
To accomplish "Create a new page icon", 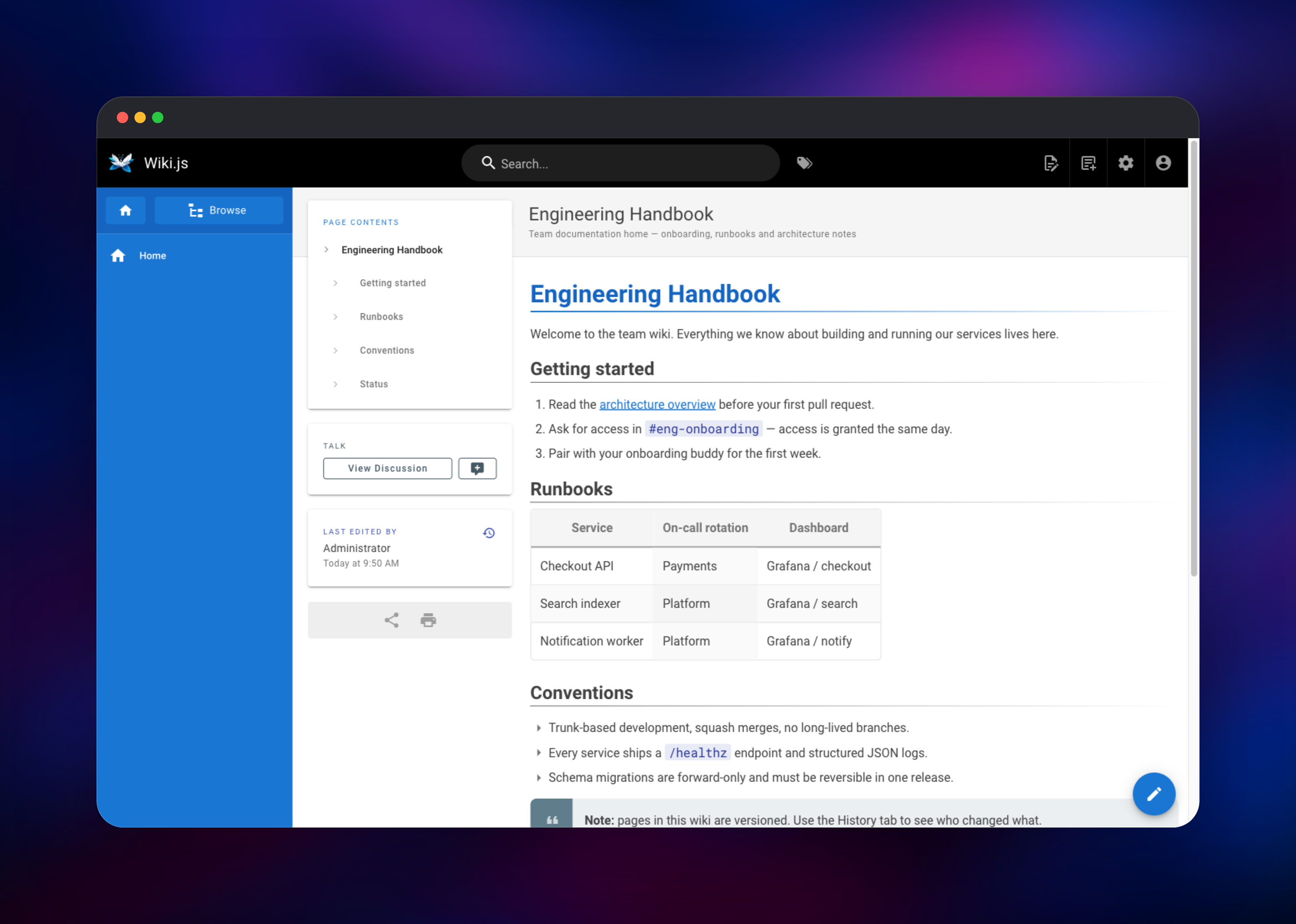I will (1088, 163).
